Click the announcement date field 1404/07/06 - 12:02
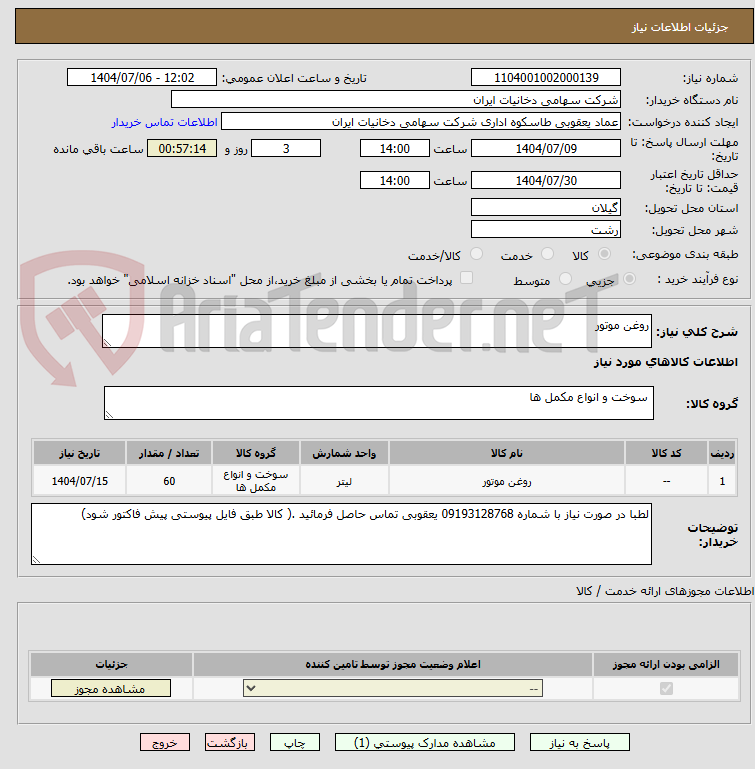Image resolution: width=755 pixels, height=769 pixels. point(142,77)
